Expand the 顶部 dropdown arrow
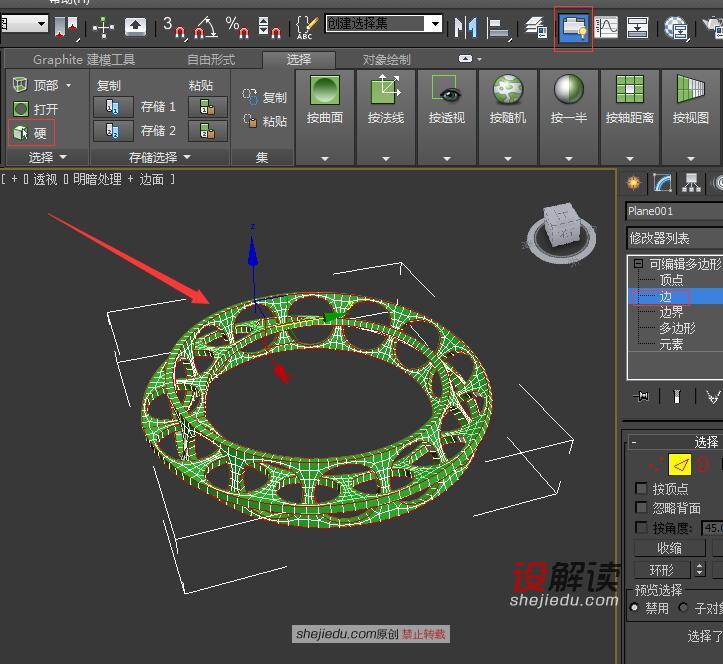723x664 pixels. click(x=69, y=85)
